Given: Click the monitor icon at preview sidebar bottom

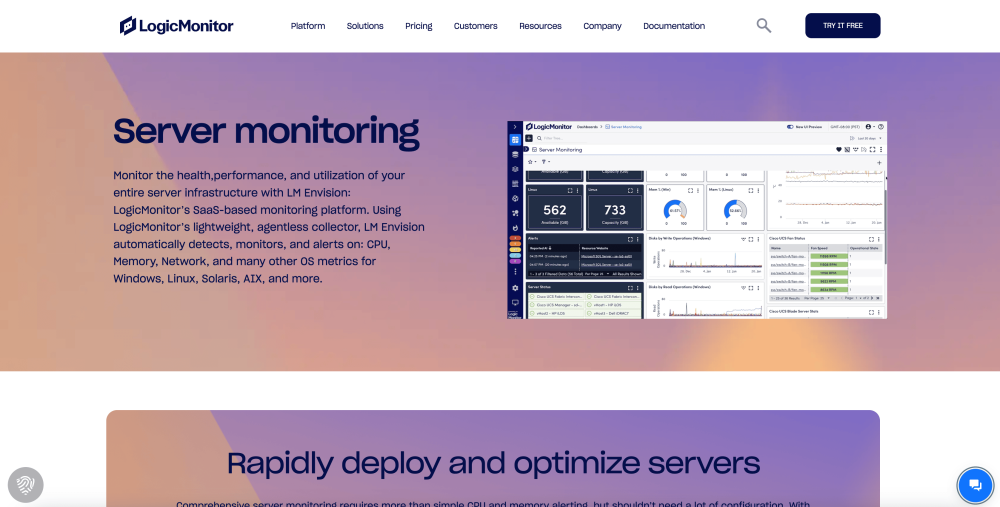Looking at the screenshot, I should (515, 302).
